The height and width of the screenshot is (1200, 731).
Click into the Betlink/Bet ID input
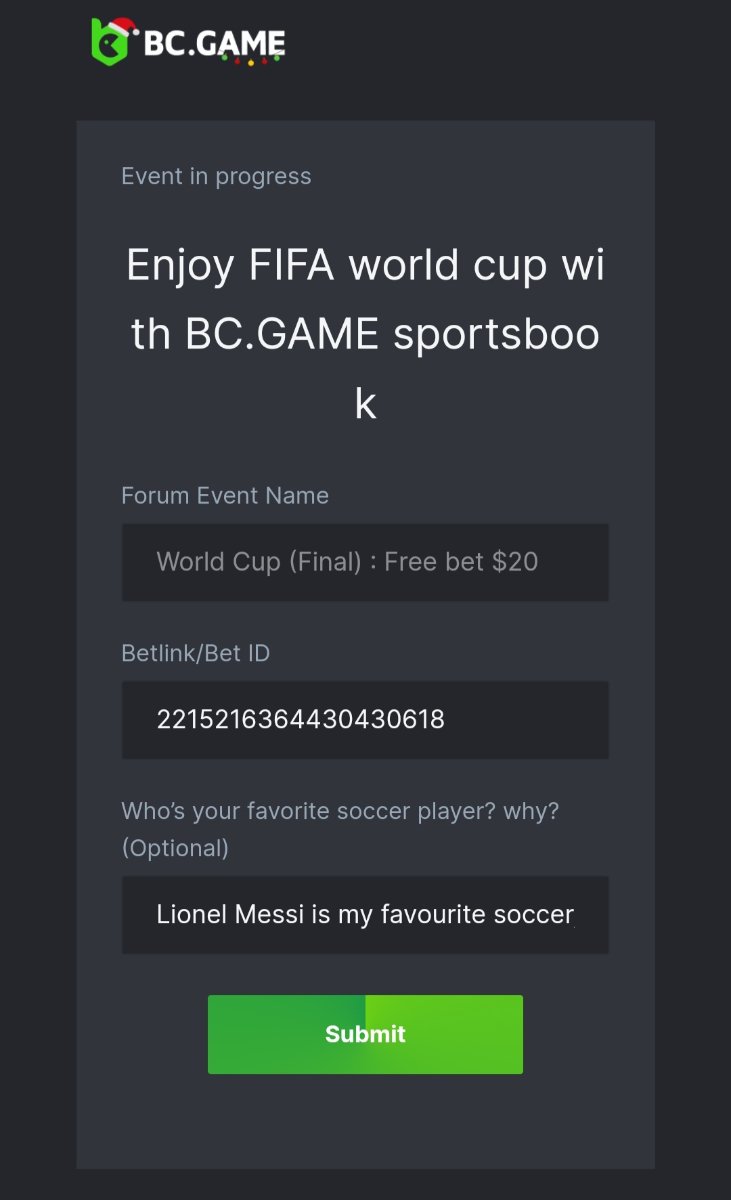pos(365,719)
